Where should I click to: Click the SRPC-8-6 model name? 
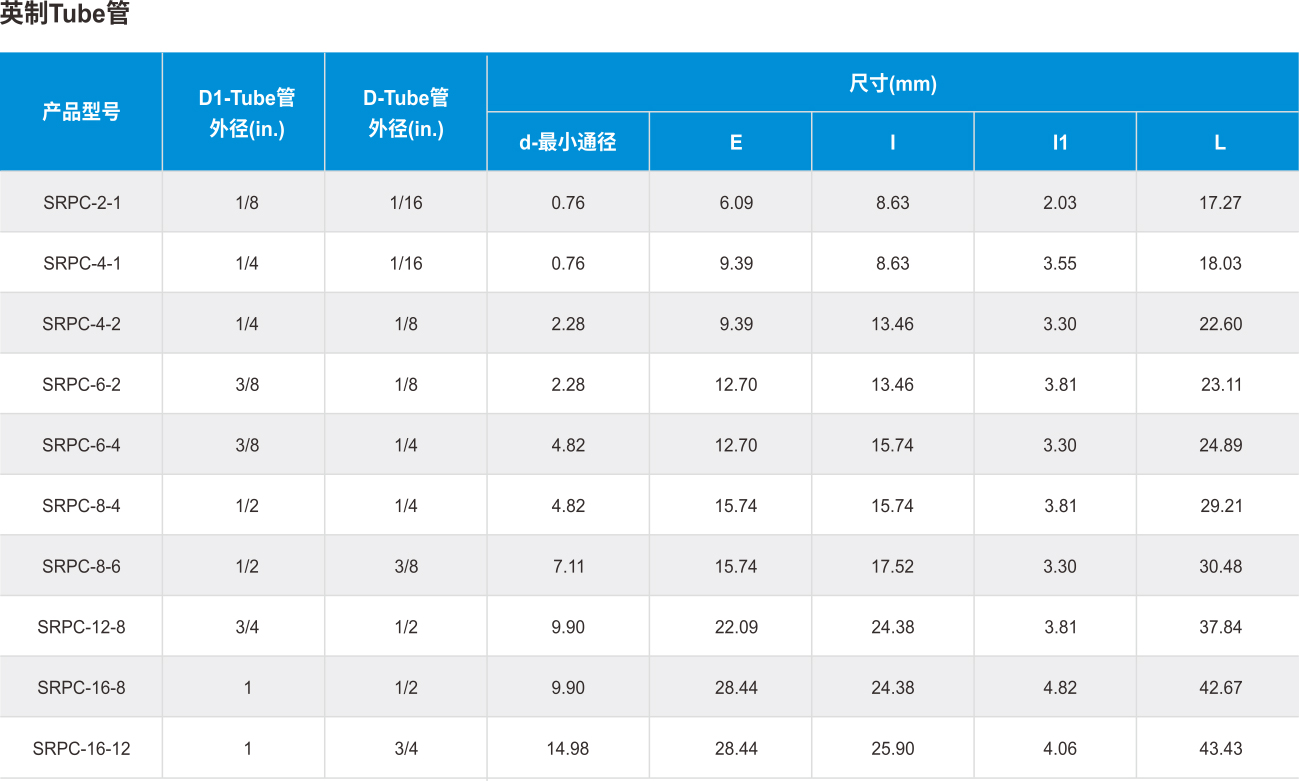pos(82,566)
